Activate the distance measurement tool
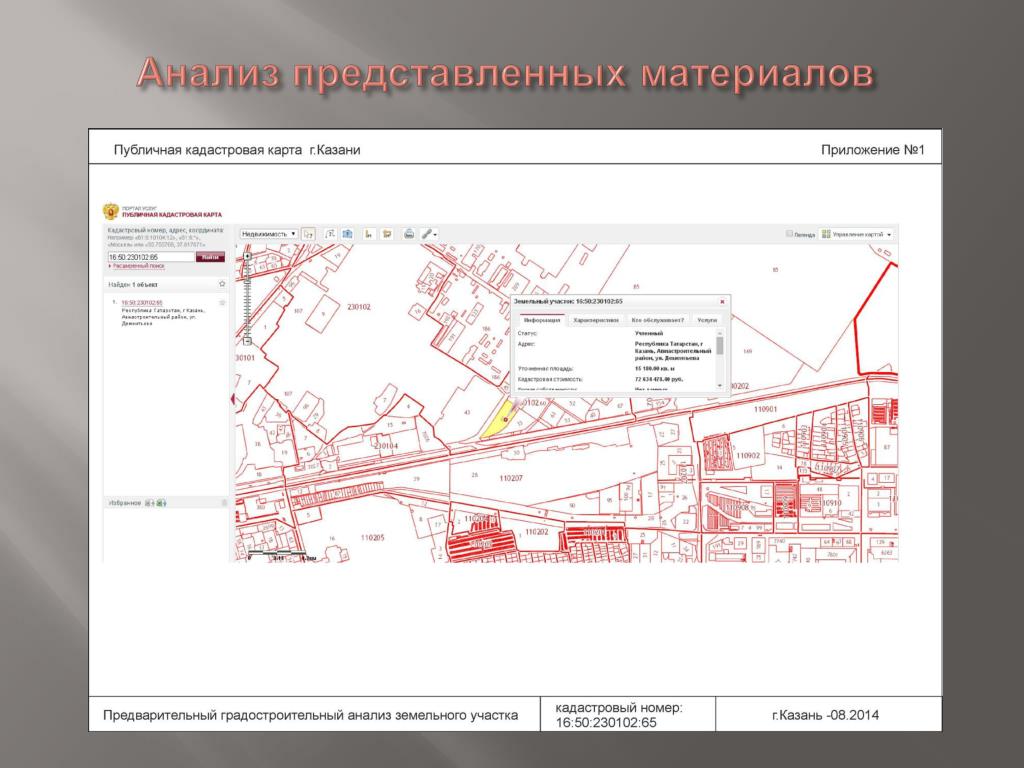This screenshot has height=768, width=1024. 330,234
